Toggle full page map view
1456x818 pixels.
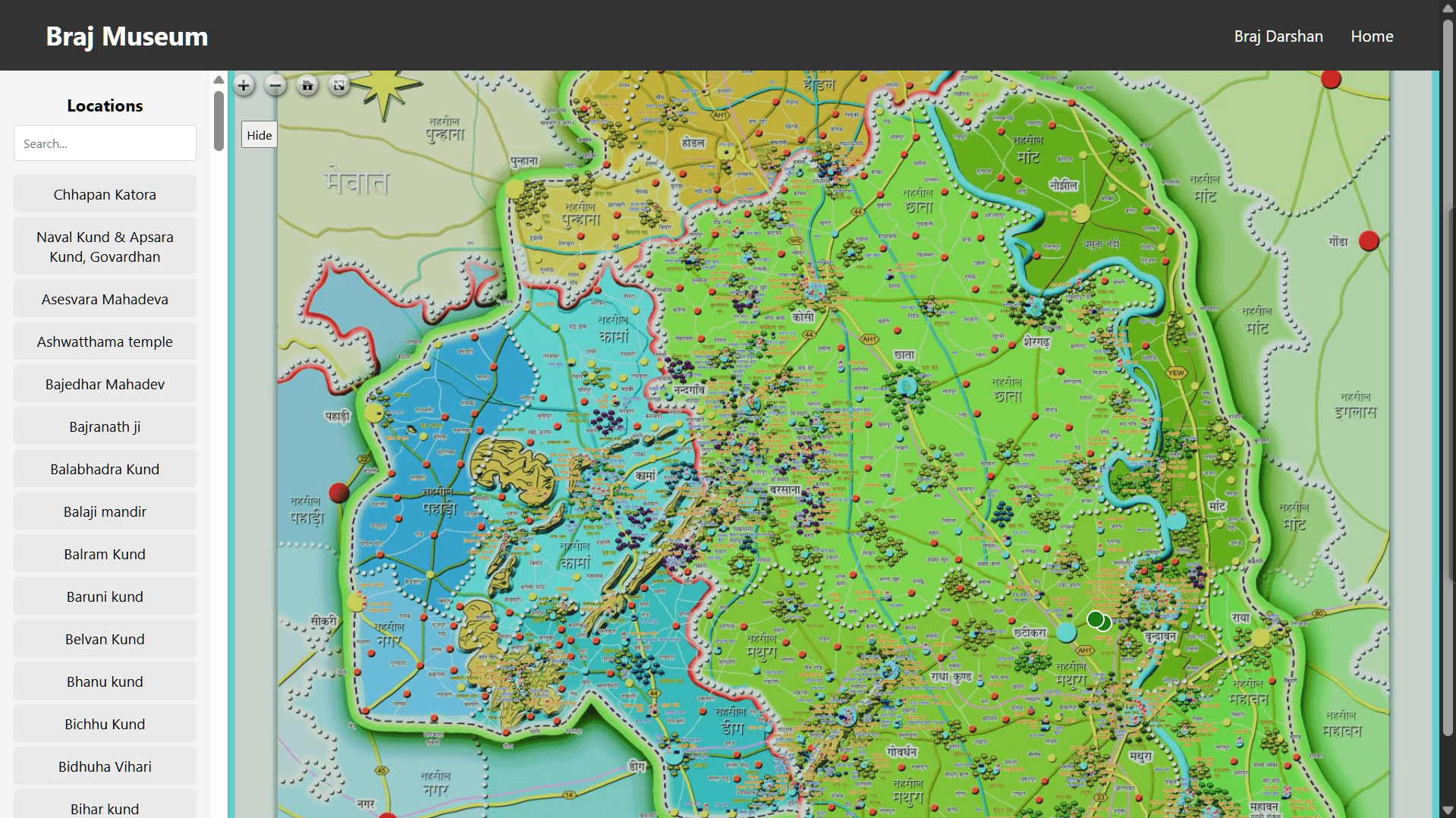click(x=339, y=85)
